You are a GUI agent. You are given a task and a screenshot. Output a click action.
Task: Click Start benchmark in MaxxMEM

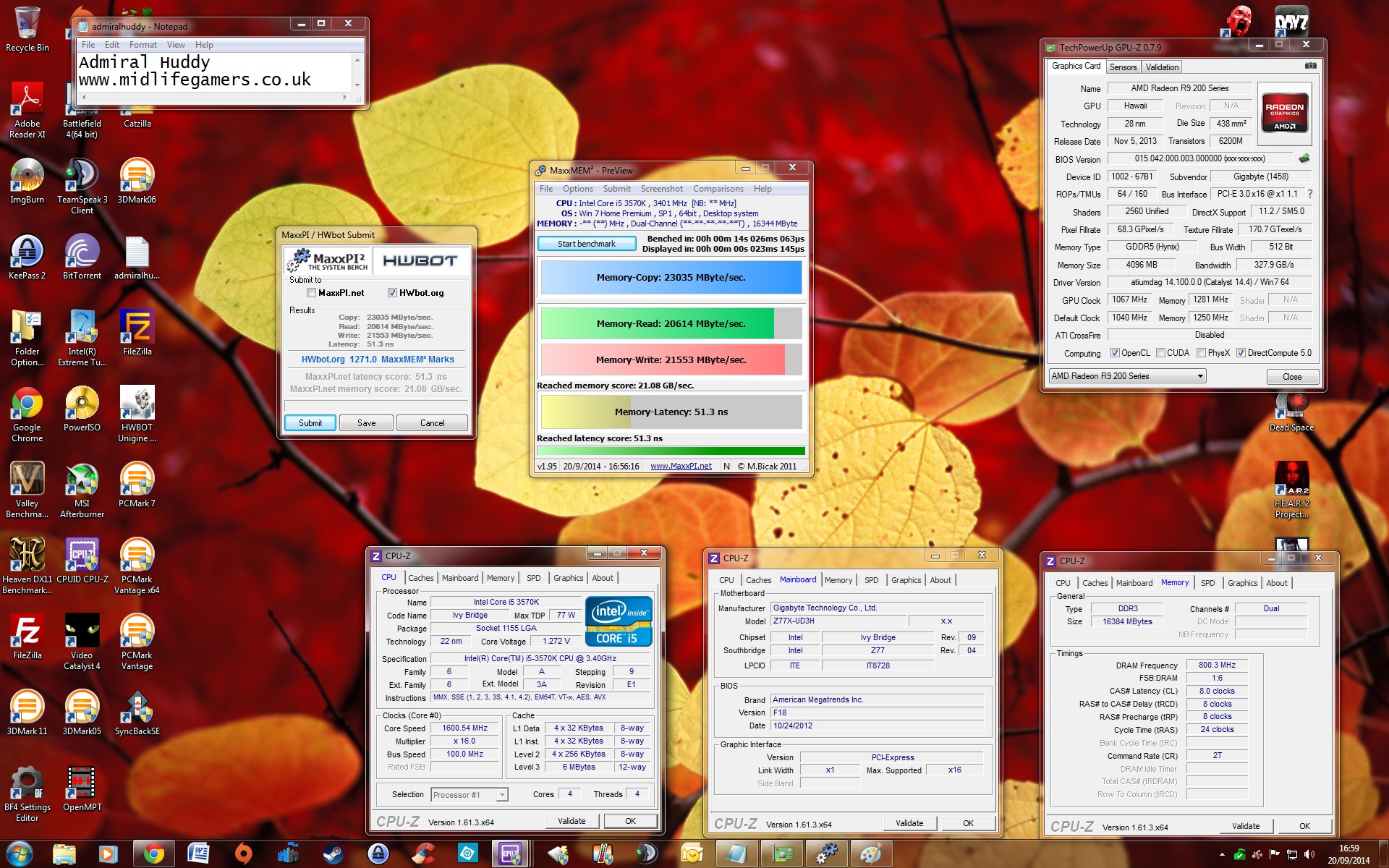587,244
